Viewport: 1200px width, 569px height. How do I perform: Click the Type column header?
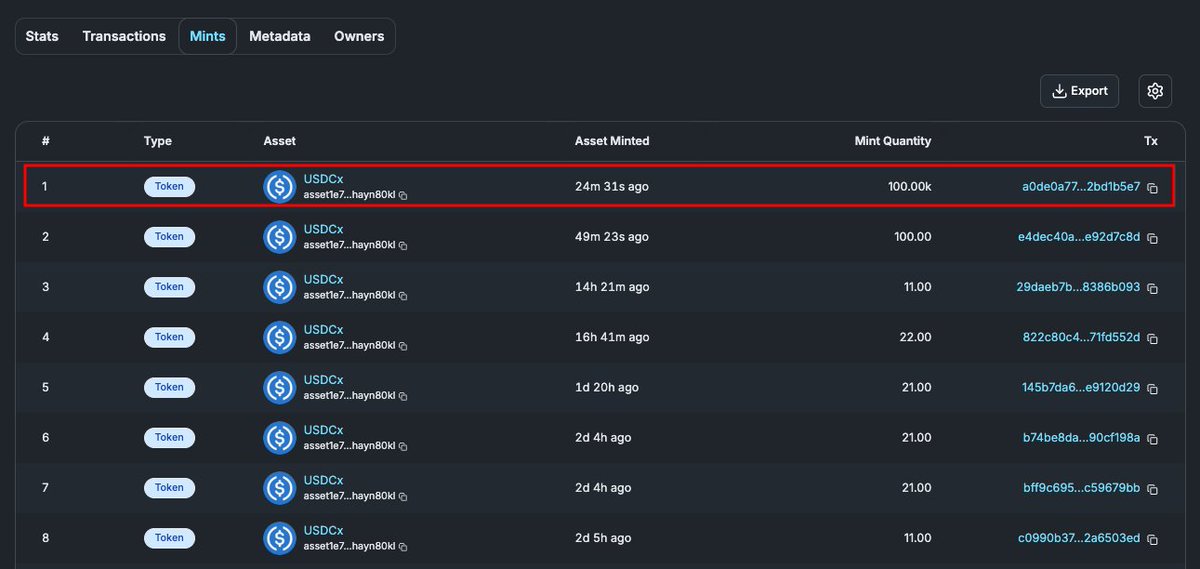tap(158, 141)
